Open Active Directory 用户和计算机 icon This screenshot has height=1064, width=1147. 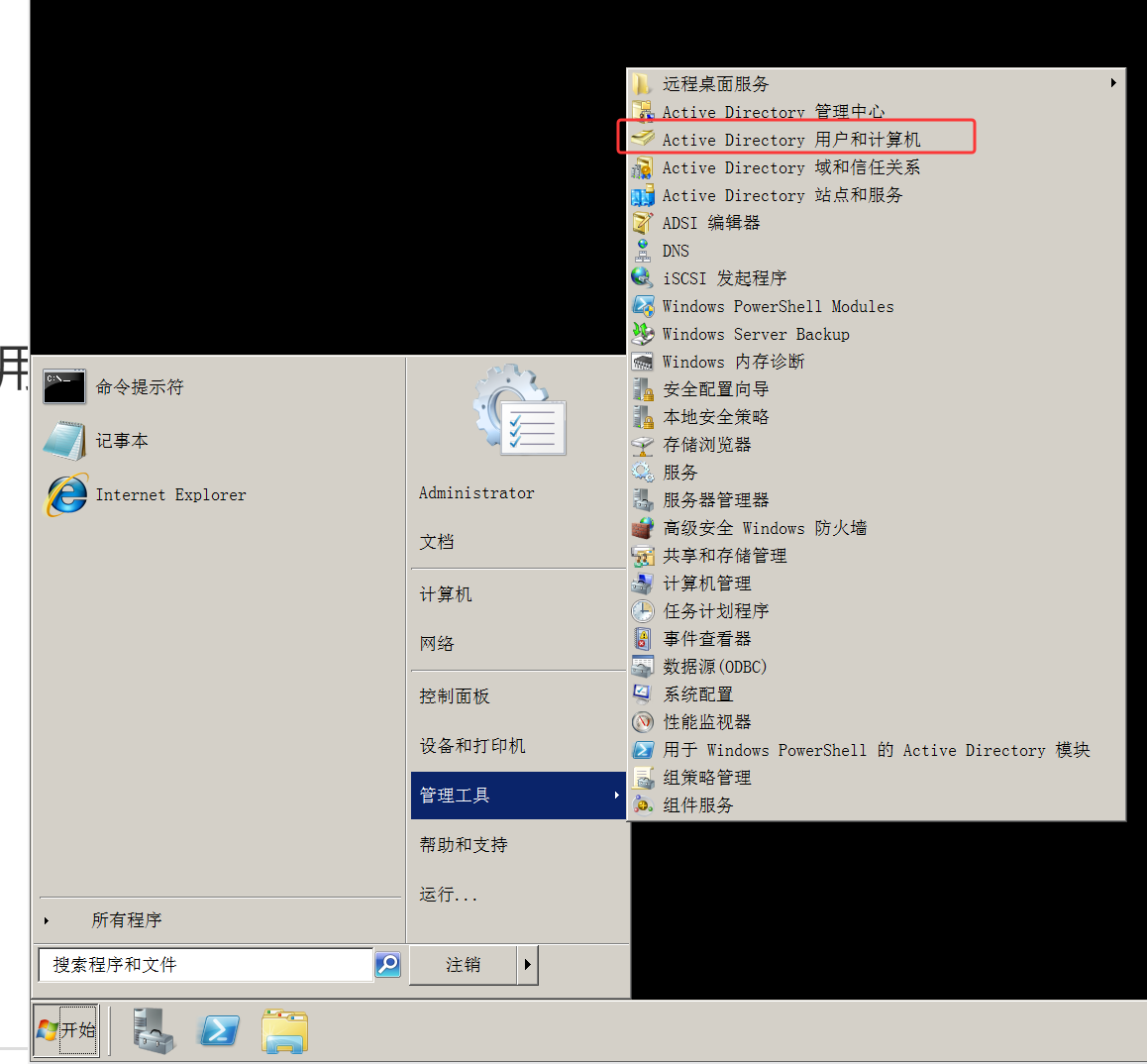(x=643, y=139)
